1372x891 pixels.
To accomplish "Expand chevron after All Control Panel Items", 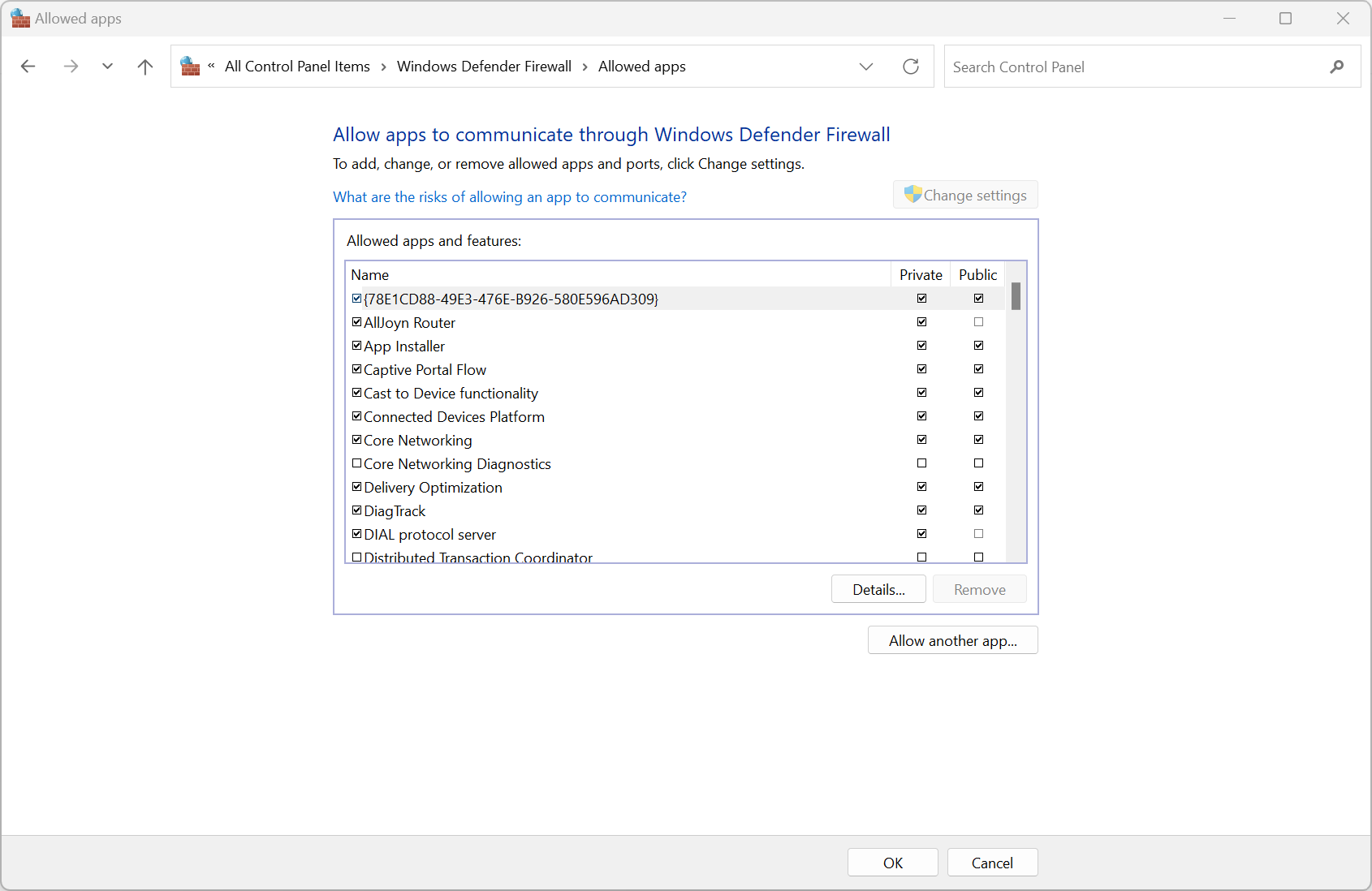I will coord(383,67).
